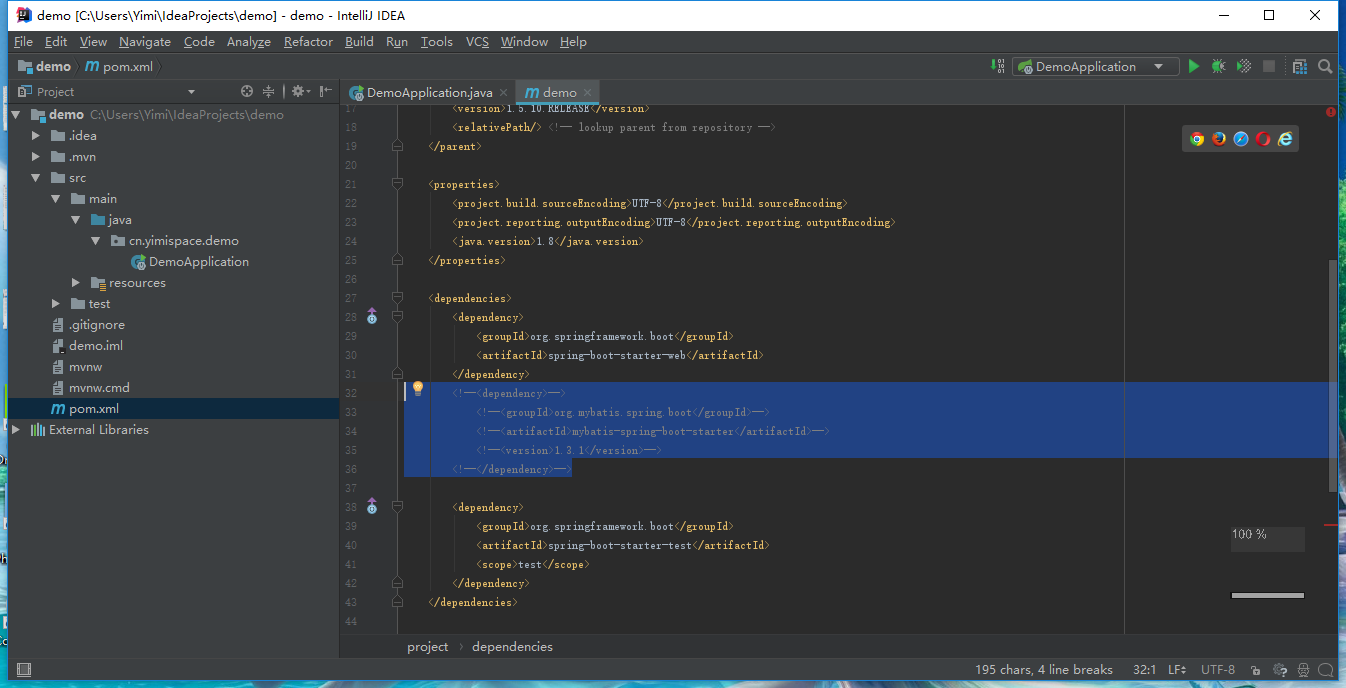Open notifications balloon icon in status bar

click(1326, 670)
